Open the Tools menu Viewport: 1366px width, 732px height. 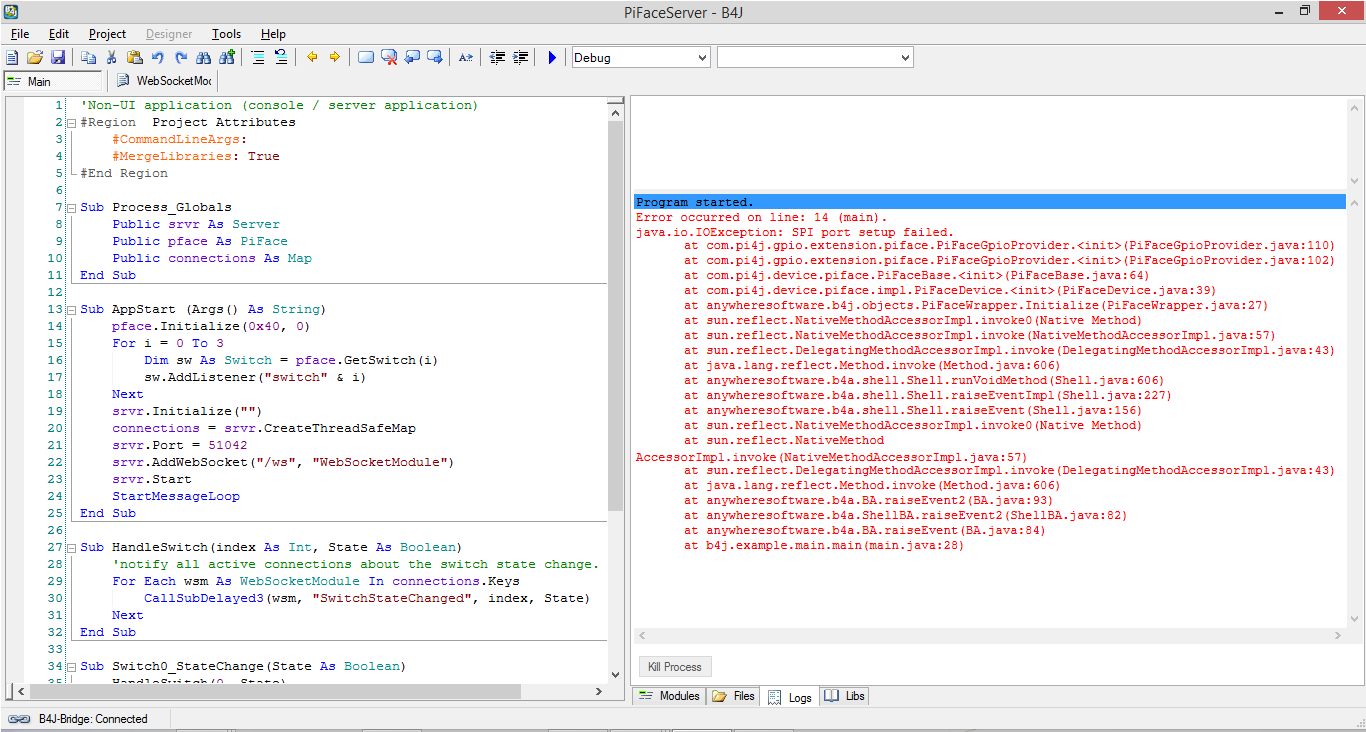coord(226,34)
